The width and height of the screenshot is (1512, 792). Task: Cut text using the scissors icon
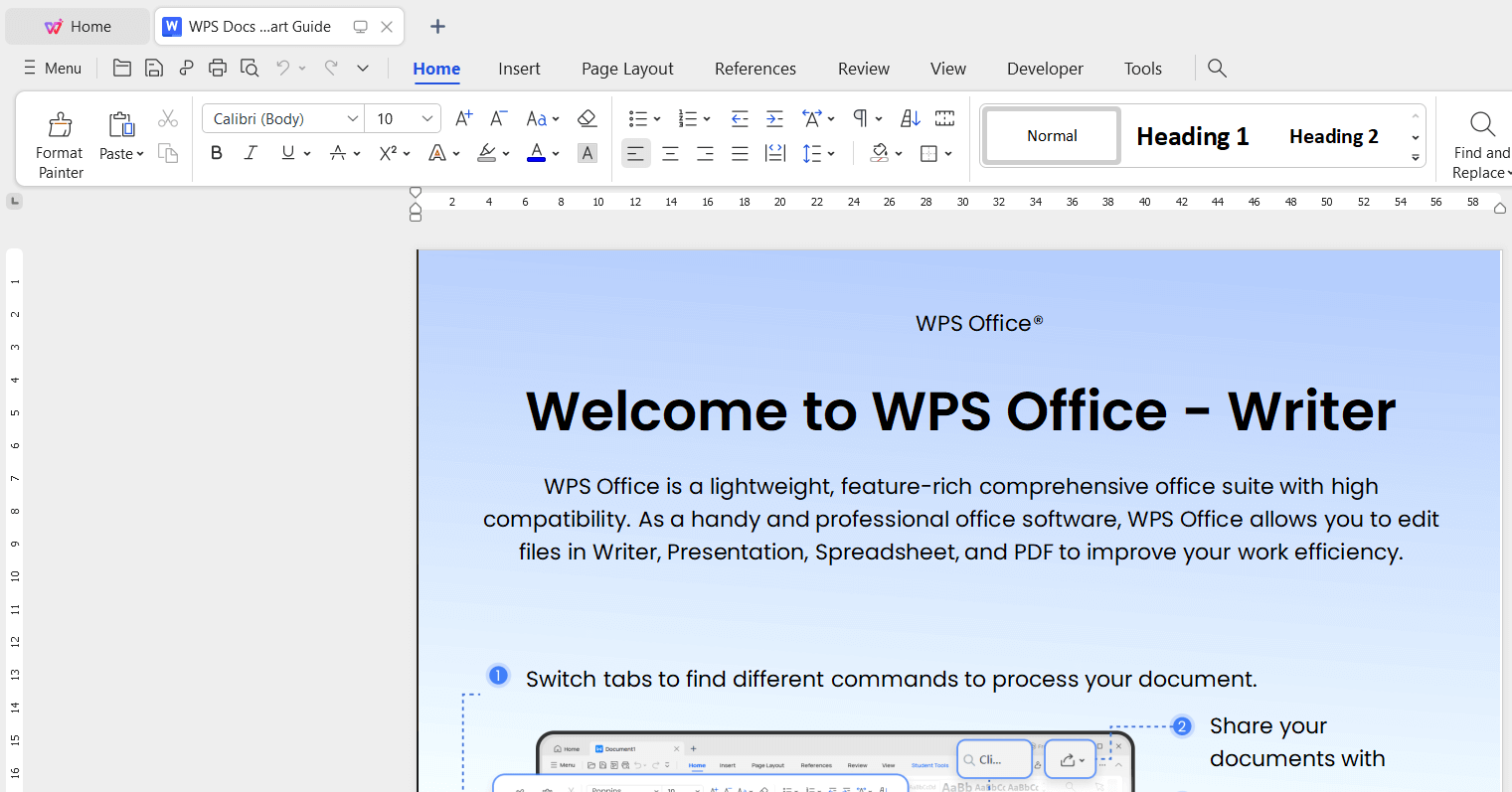tap(168, 117)
